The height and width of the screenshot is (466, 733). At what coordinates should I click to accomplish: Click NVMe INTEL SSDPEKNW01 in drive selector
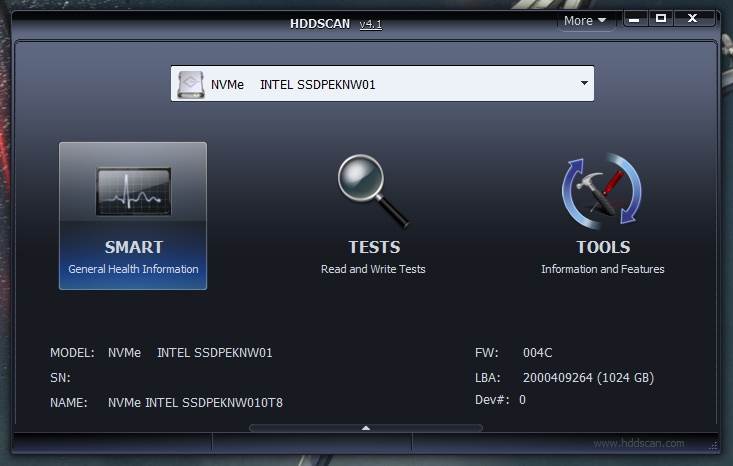292,85
